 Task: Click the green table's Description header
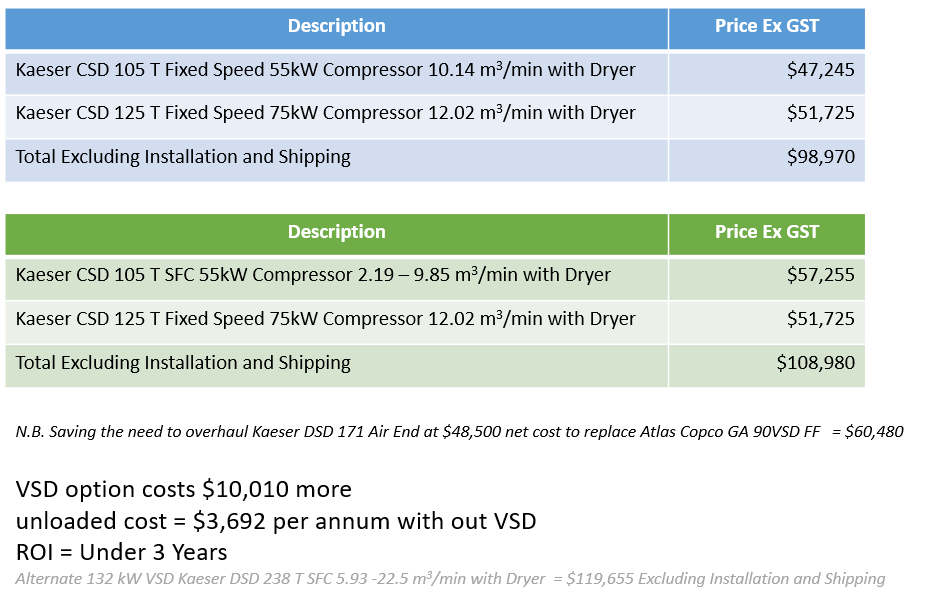tap(336, 232)
